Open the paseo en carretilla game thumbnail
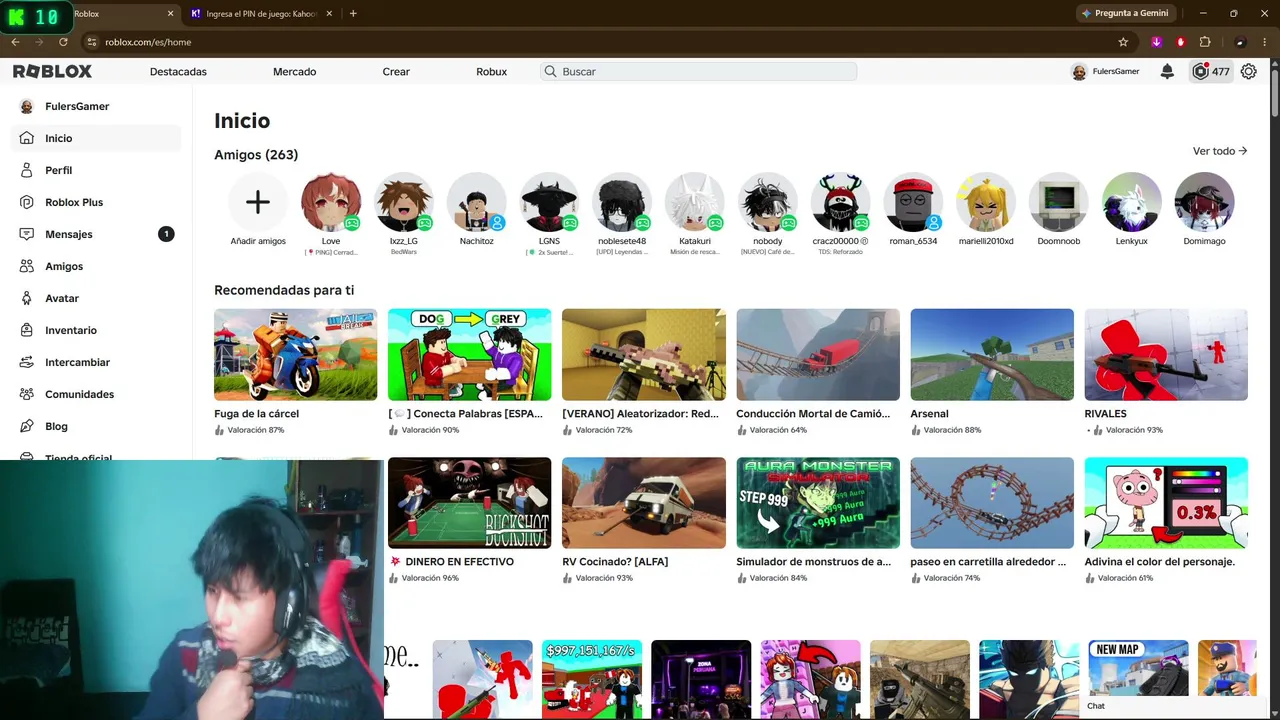The width and height of the screenshot is (1280, 720). click(x=992, y=503)
